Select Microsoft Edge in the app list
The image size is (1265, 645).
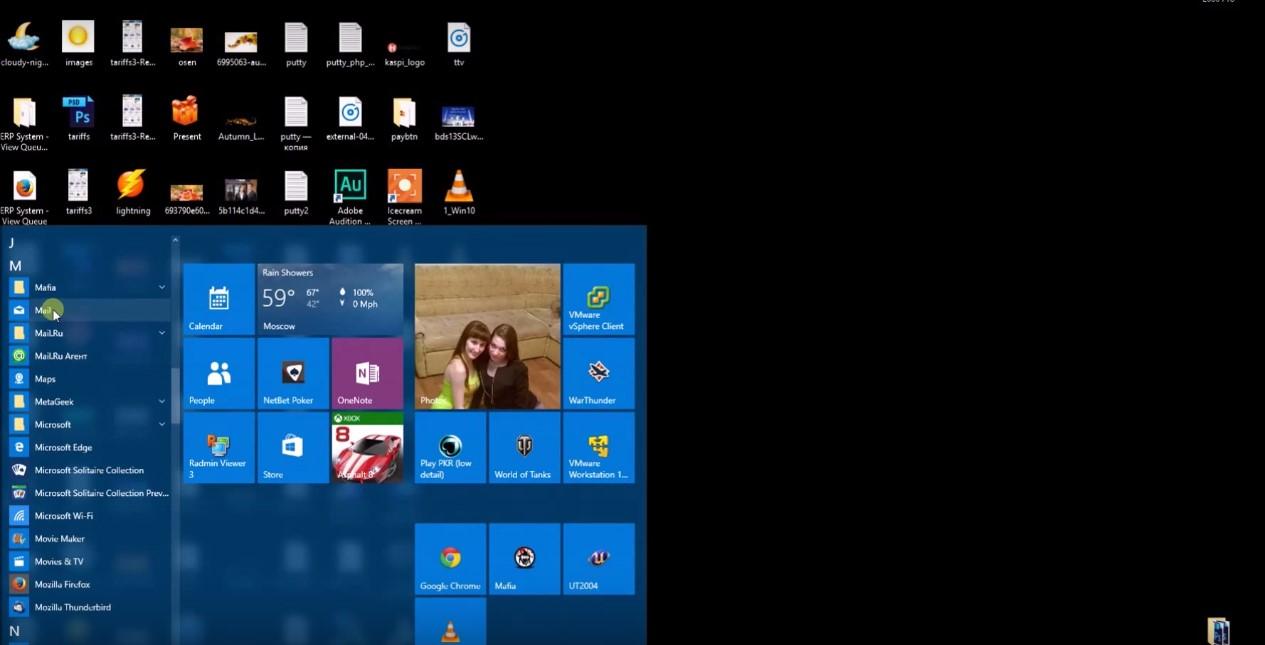click(63, 448)
